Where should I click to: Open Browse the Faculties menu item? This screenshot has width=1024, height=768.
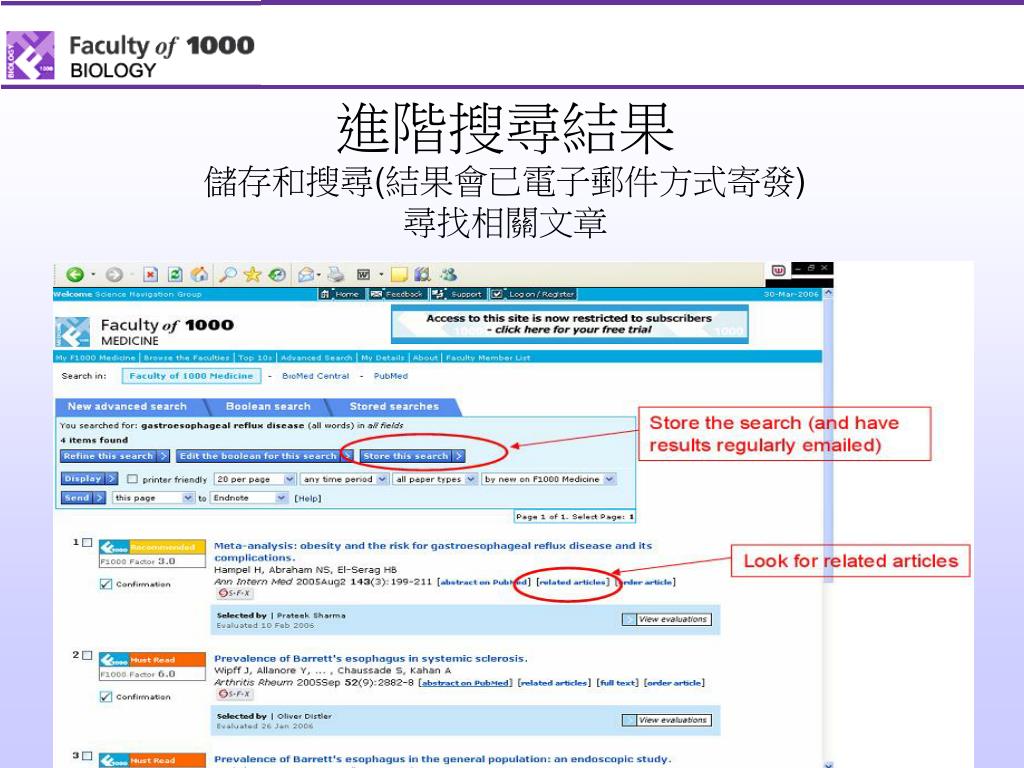tap(187, 357)
